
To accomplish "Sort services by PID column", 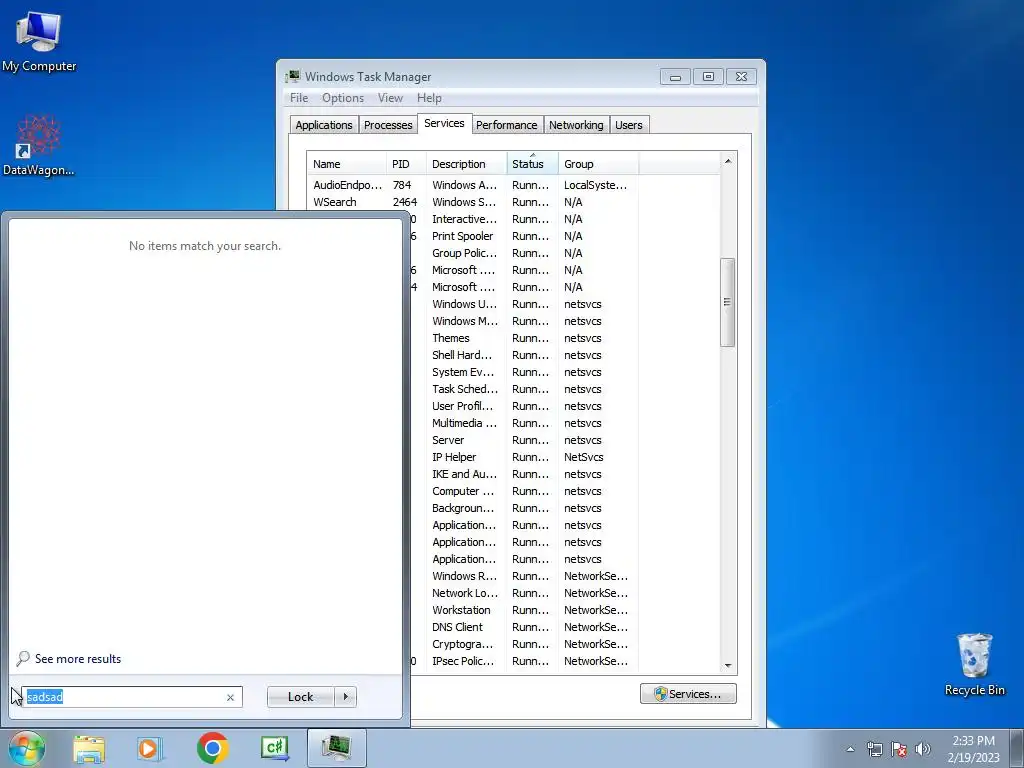I will (406, 164).
